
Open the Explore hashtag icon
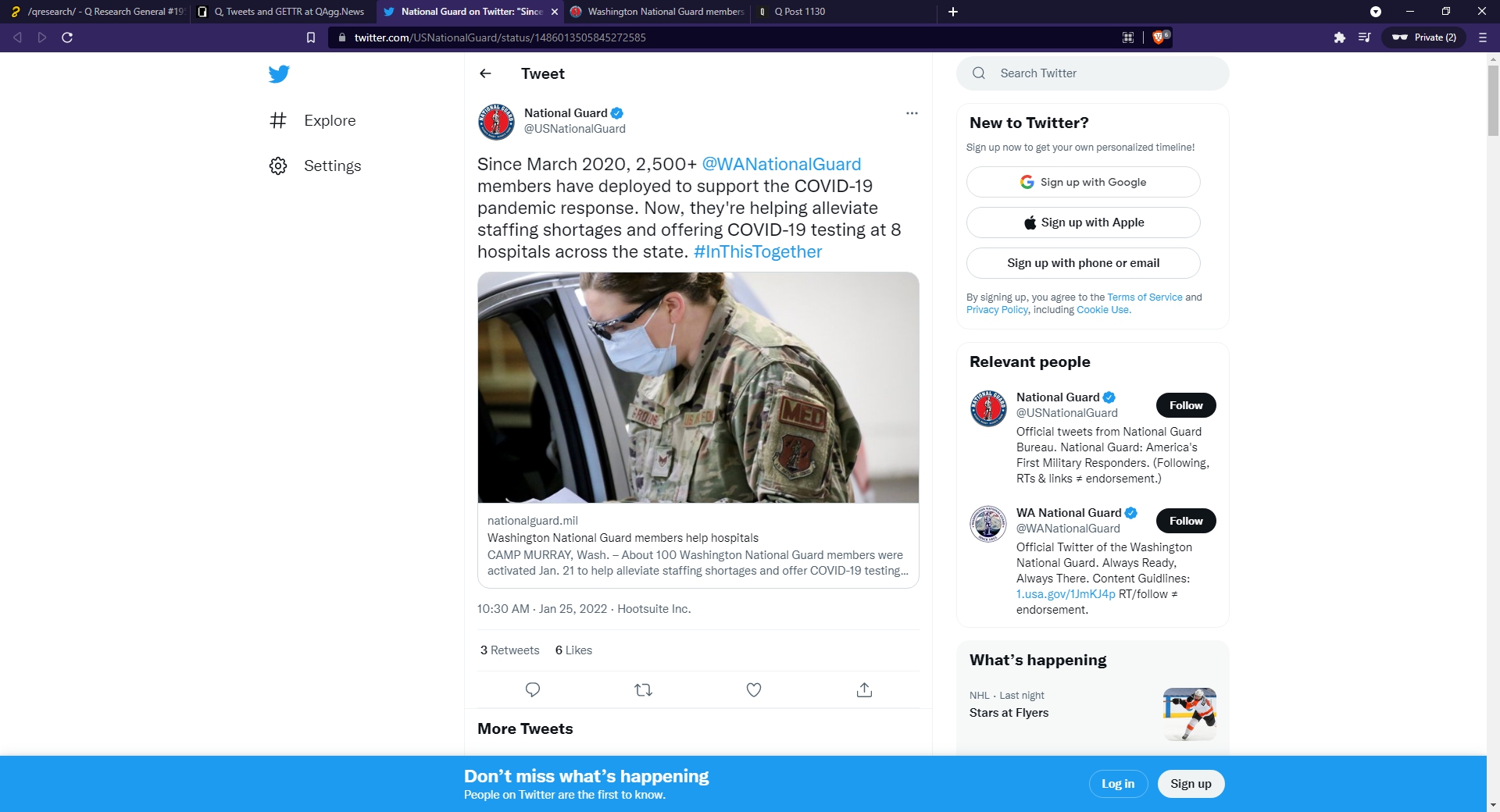pyautogui.click(x=278, y=120)
